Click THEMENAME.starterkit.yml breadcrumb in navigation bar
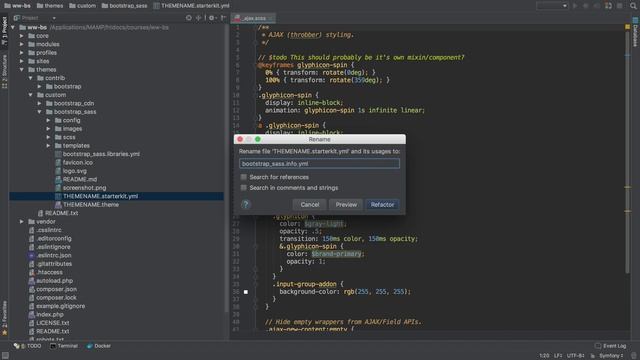 pyautogui.click(x=191, y=6)
